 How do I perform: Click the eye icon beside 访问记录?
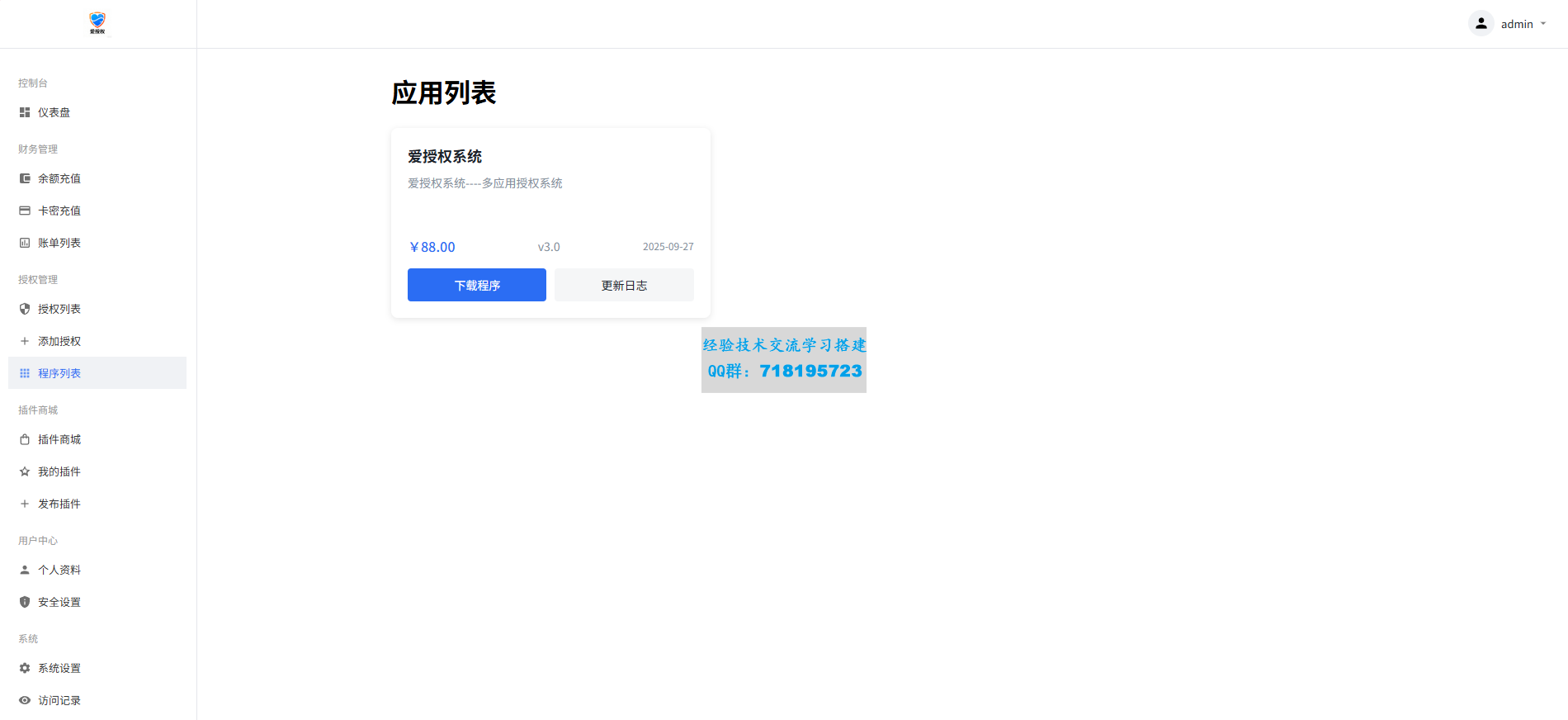tap(25, 700)
